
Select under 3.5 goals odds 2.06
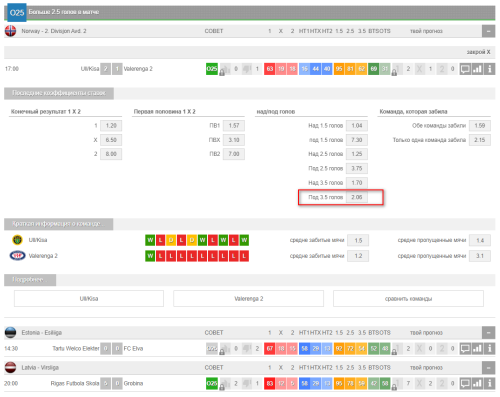(357, 197)
